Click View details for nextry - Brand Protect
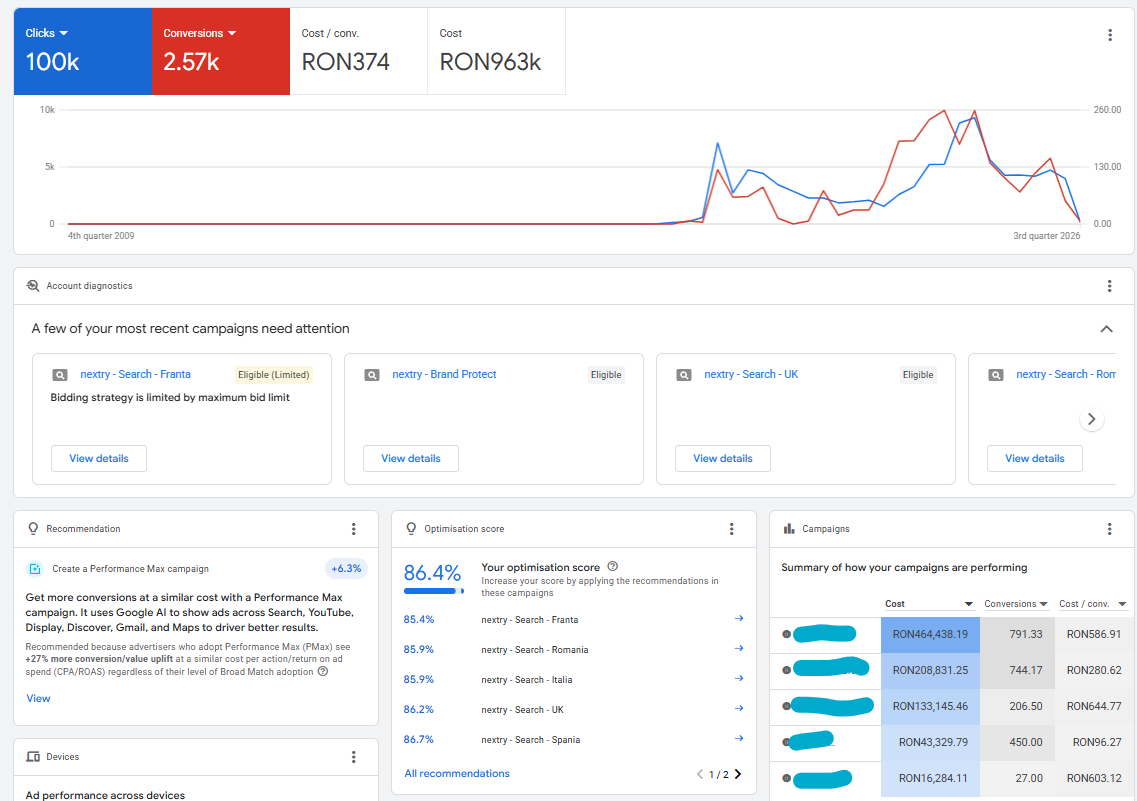The image size is (1137, 801). click(x=410, y=458)
